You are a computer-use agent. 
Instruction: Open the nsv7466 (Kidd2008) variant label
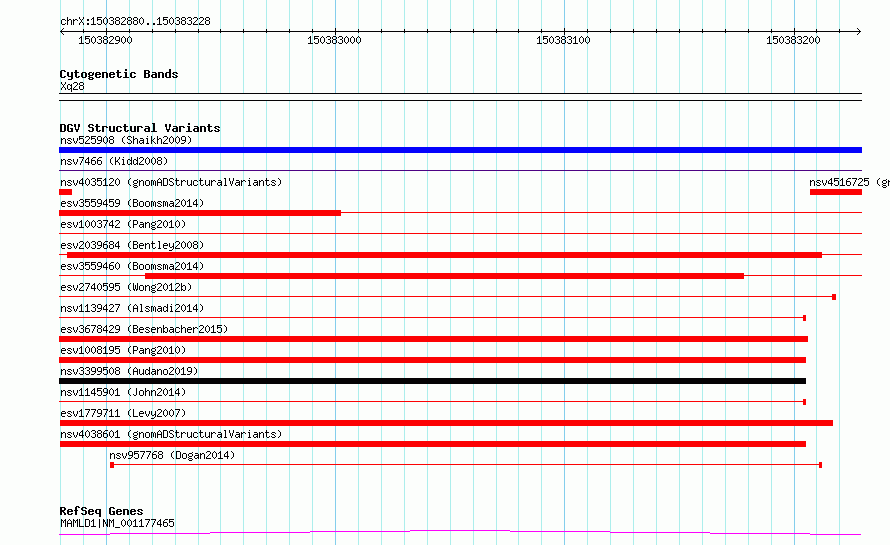pos(114,161)
